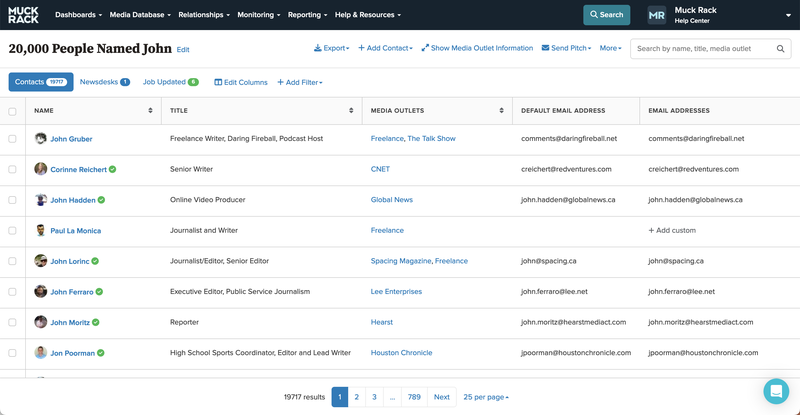Click verified badge next to John Lorinc
The image size is (800, 415).
coord(95,261)
